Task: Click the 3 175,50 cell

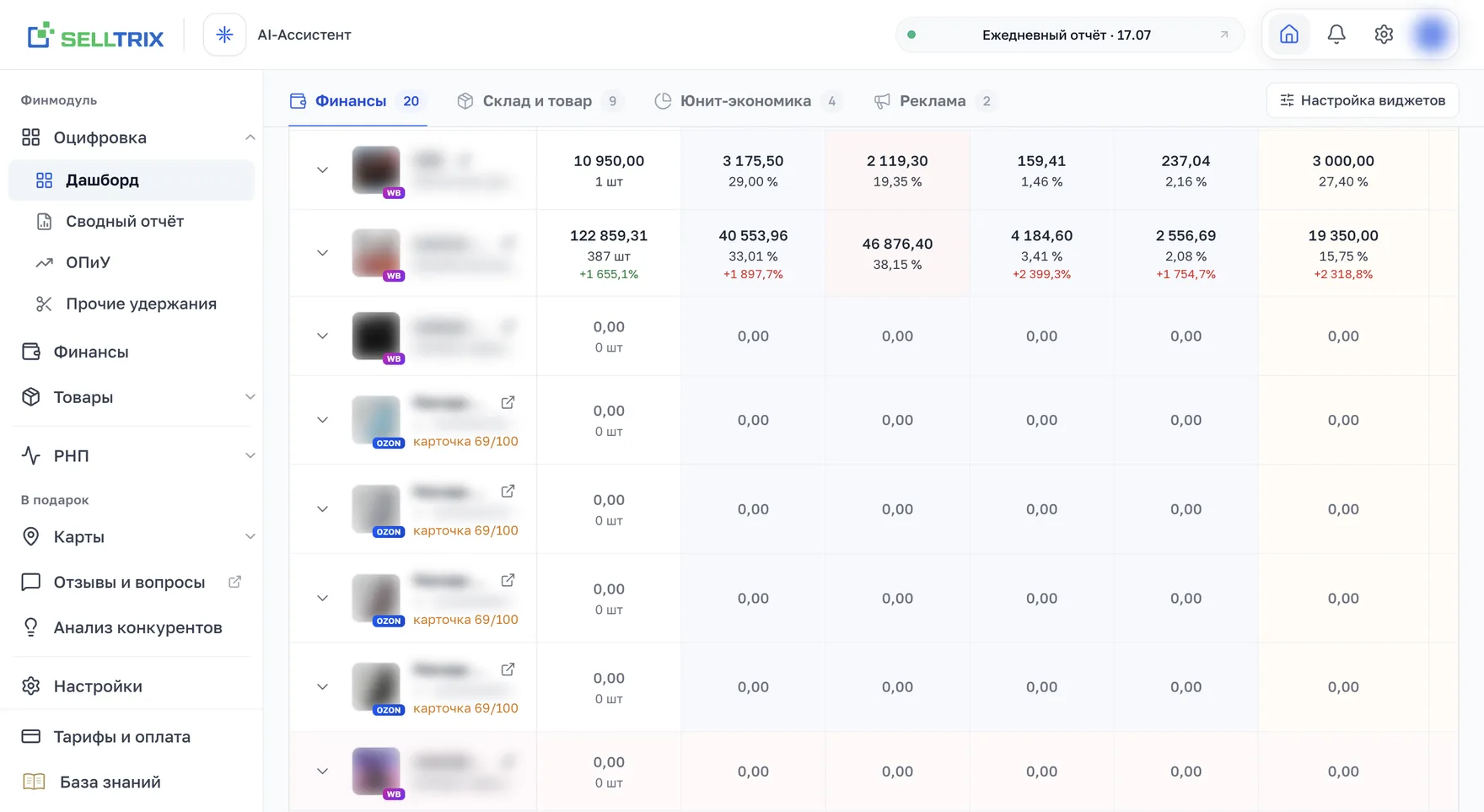Action: click(753, 170)
